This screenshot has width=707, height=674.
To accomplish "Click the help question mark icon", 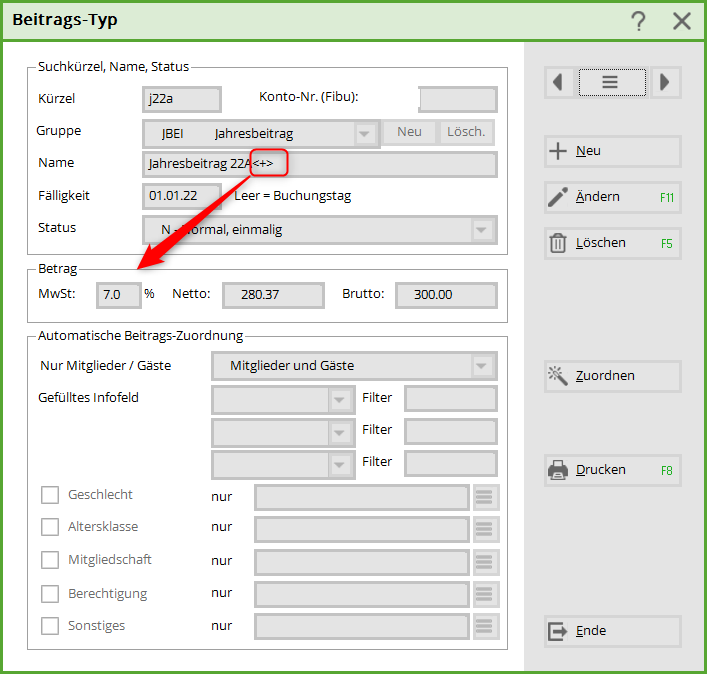I will 638,21.
